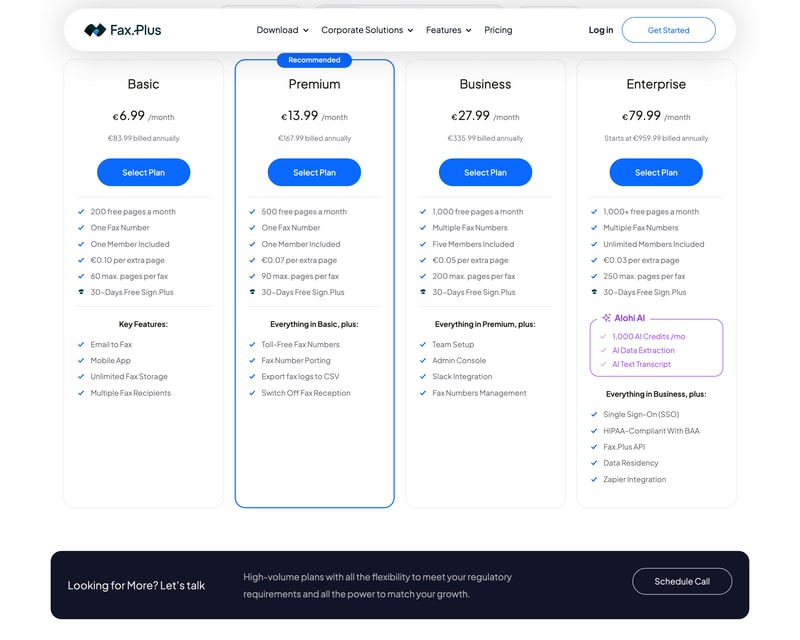
Task: Click the Schedule Call button
Action: 682,581
